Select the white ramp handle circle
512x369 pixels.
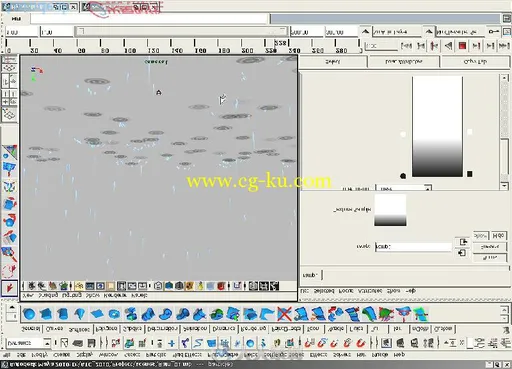[x=403, y=134]
